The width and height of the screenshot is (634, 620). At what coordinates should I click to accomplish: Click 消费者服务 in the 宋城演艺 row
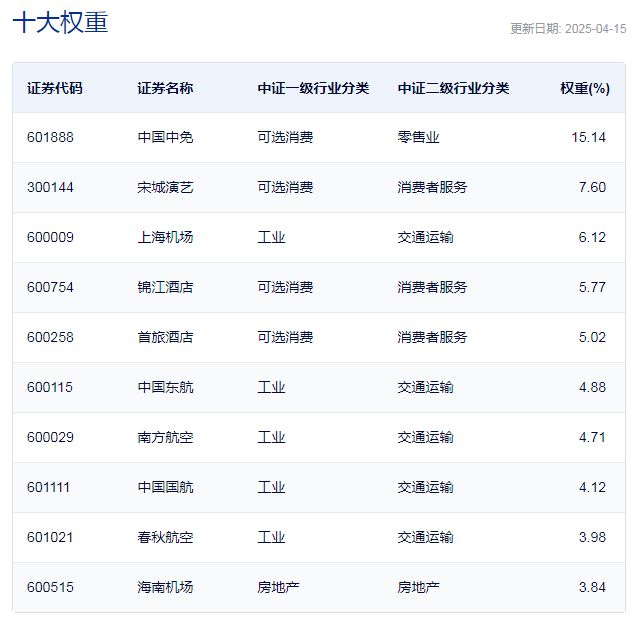[x=432, y=187]
